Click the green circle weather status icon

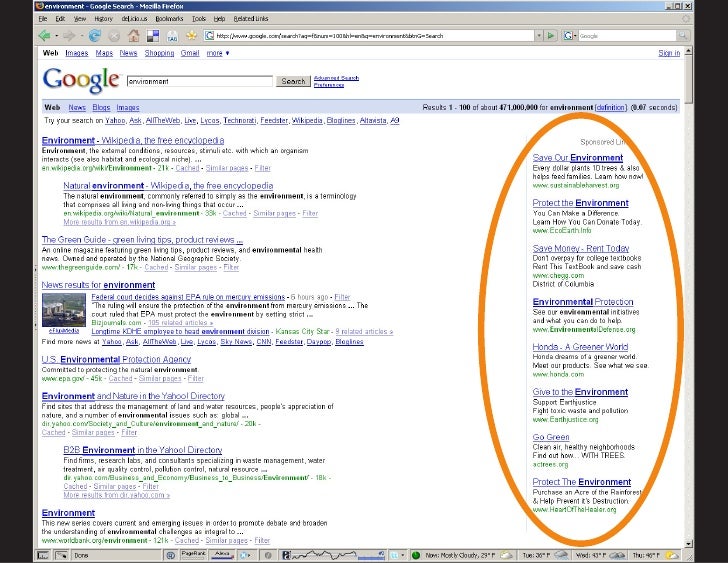coord(416,555)
